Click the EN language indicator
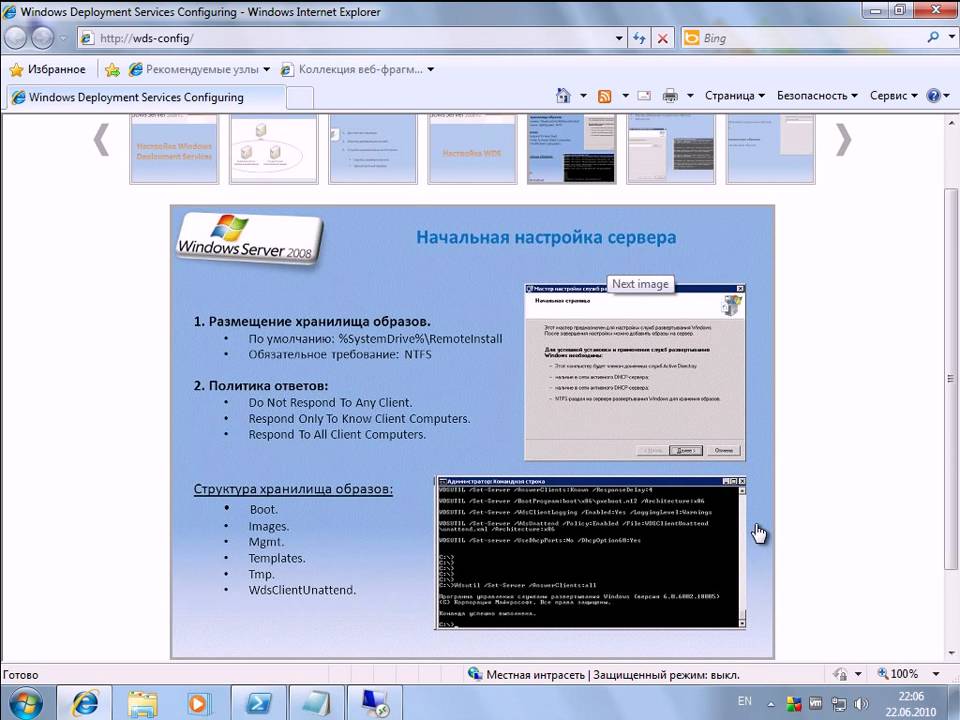This screenshot has width=960, height=720. pos(744,702)
